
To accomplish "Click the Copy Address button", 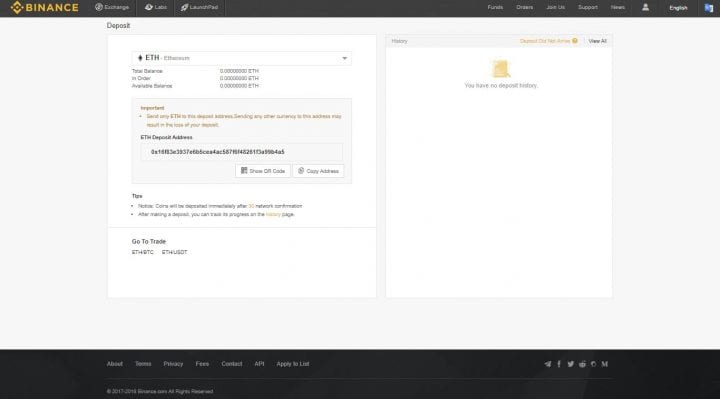I will pyautogui.click(x=318, y=171).
